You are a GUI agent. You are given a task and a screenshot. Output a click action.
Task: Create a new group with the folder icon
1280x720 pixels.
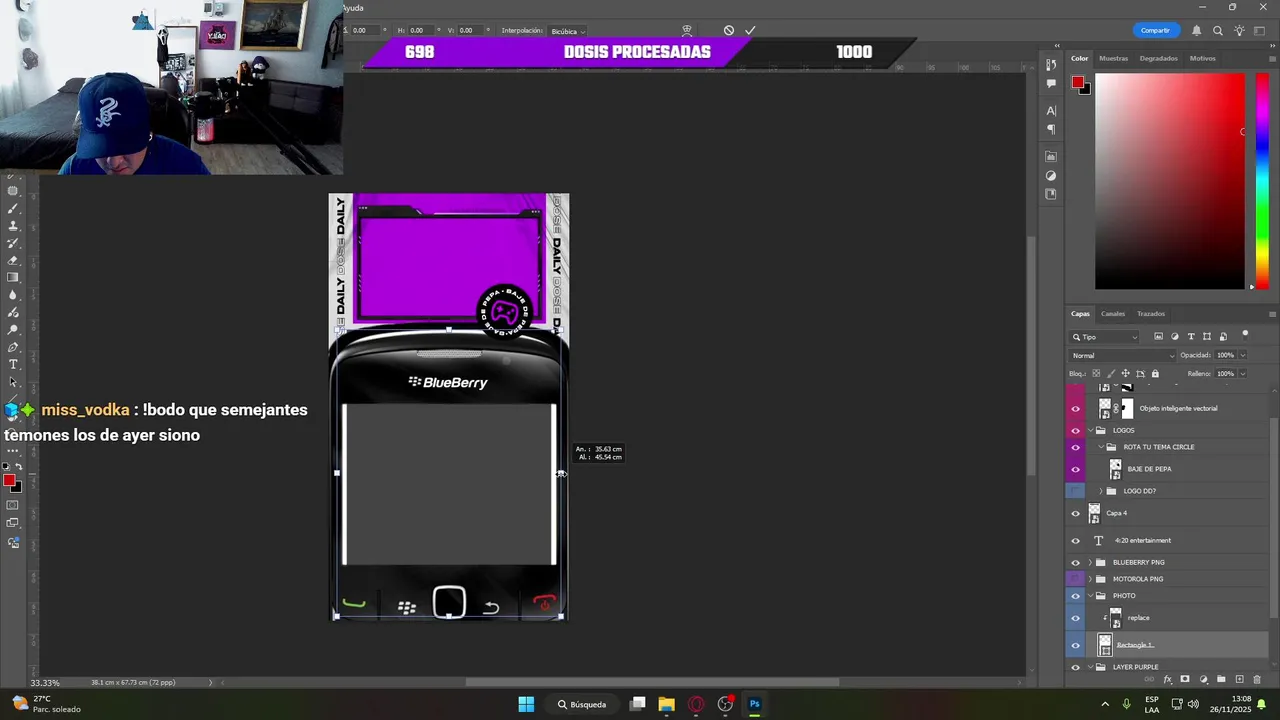(x=1221, y=679)
